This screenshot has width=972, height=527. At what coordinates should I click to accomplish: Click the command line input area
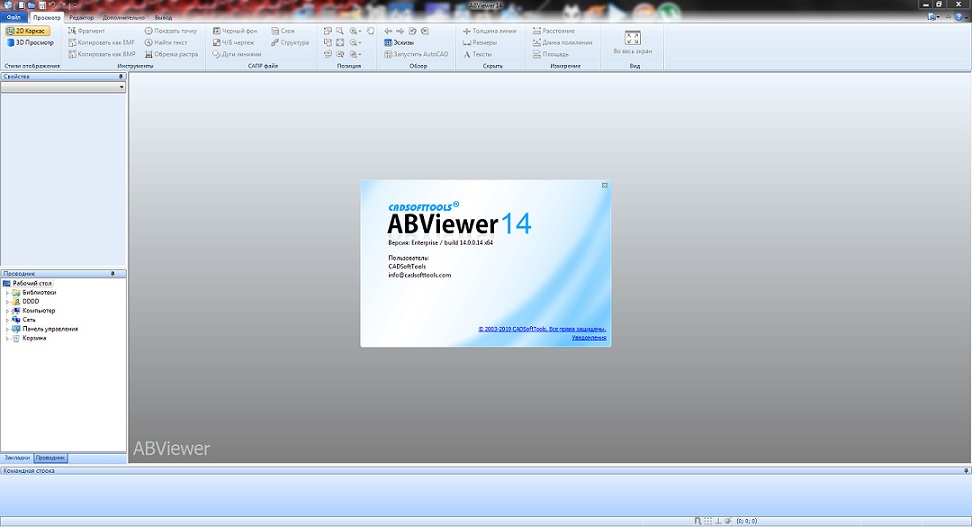[x=486, y=495]
